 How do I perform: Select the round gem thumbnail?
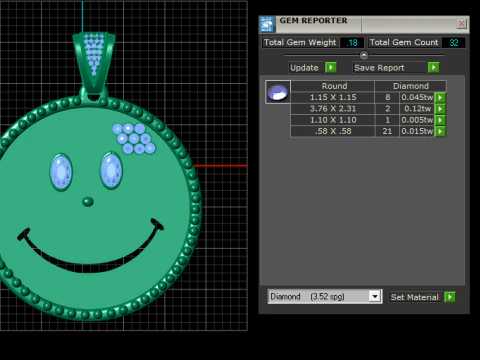tap(278, 92)
